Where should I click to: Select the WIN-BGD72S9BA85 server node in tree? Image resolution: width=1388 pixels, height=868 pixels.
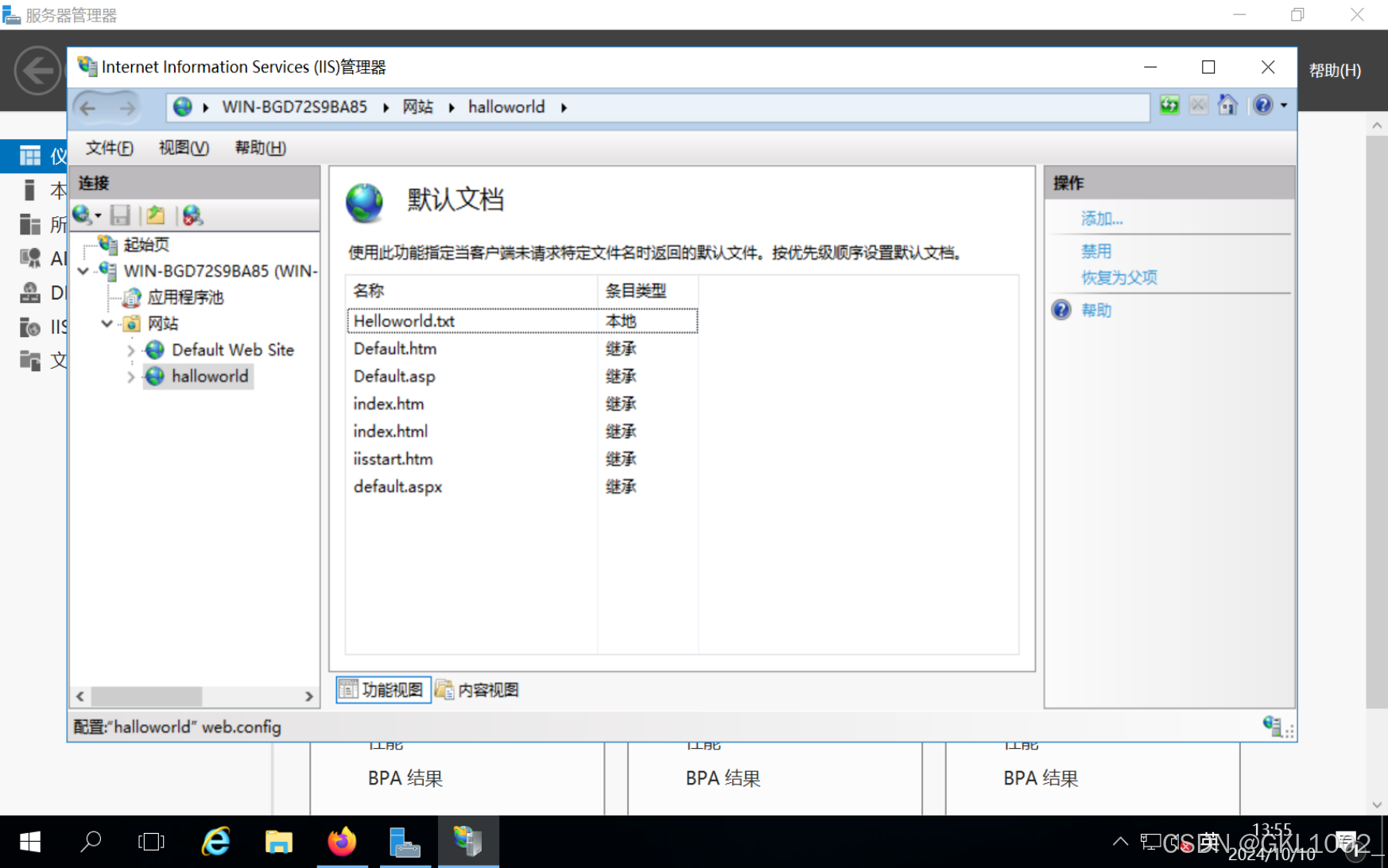pyautogui.click(x=220, y=271)
